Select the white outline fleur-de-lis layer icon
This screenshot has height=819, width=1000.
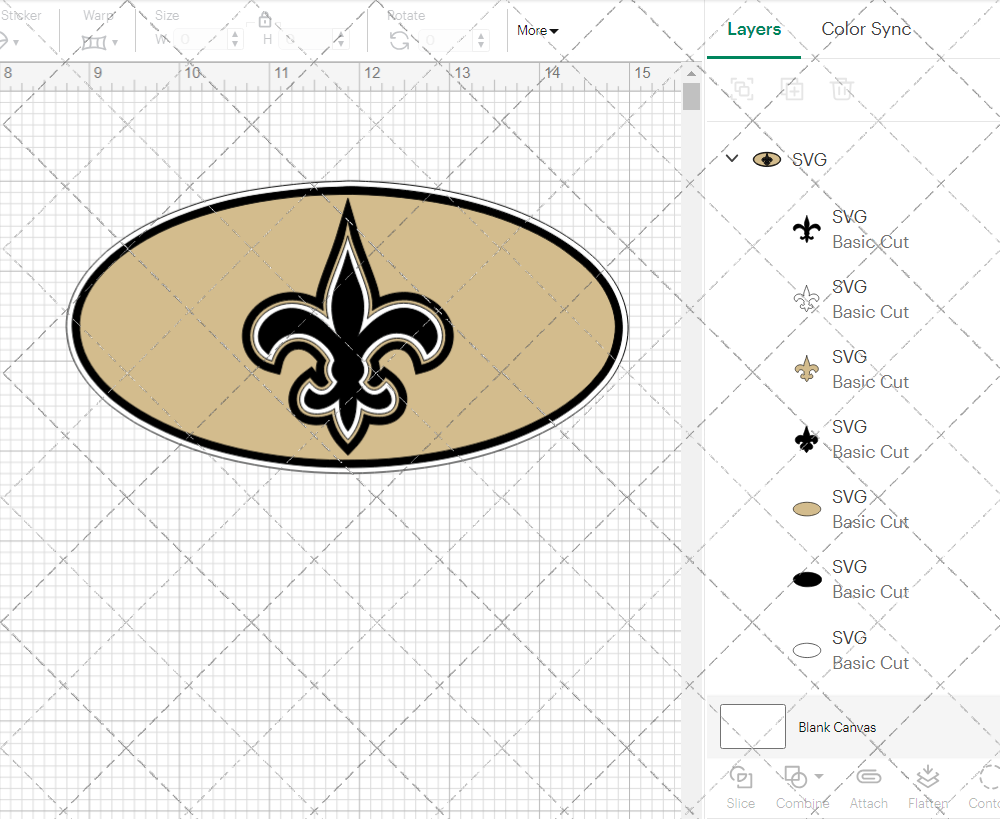pos(807,299)
